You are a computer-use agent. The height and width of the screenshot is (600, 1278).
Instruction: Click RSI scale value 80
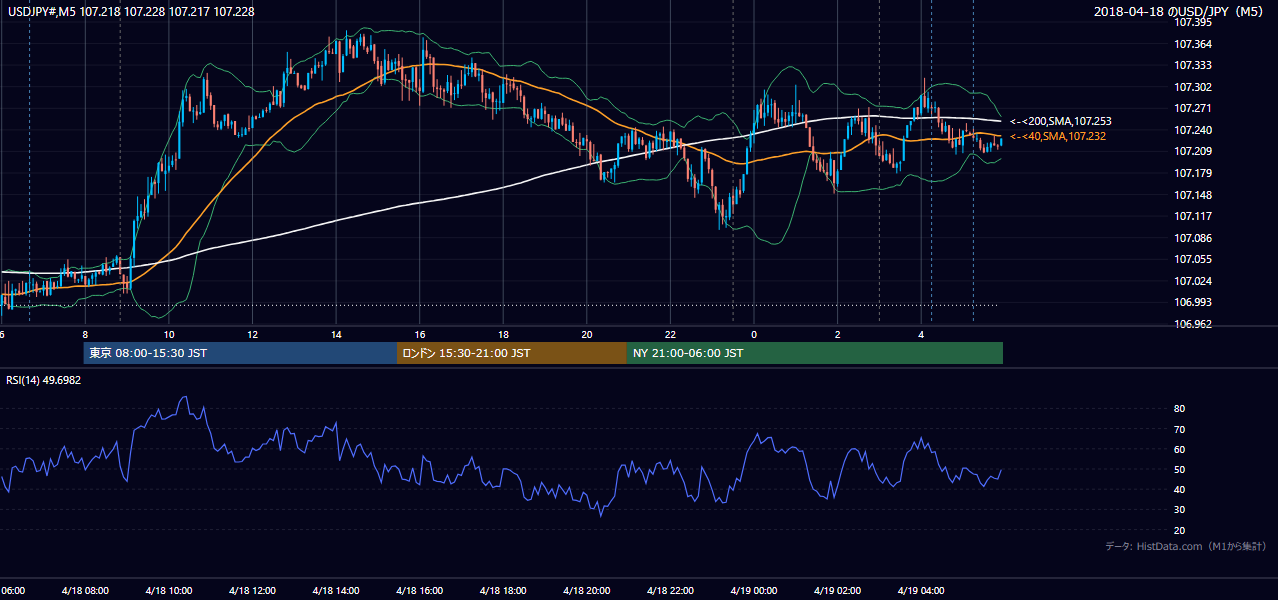point(1180,409)
